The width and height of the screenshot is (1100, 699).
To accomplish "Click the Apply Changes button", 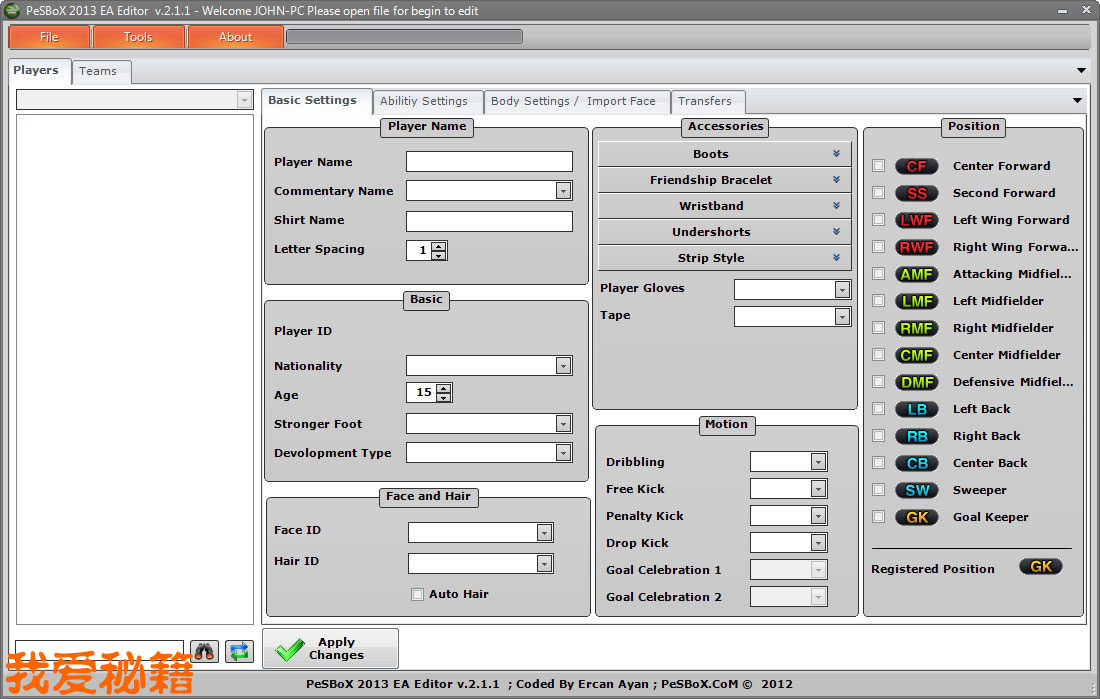I will pyautogui.click(x=331, y=649).
